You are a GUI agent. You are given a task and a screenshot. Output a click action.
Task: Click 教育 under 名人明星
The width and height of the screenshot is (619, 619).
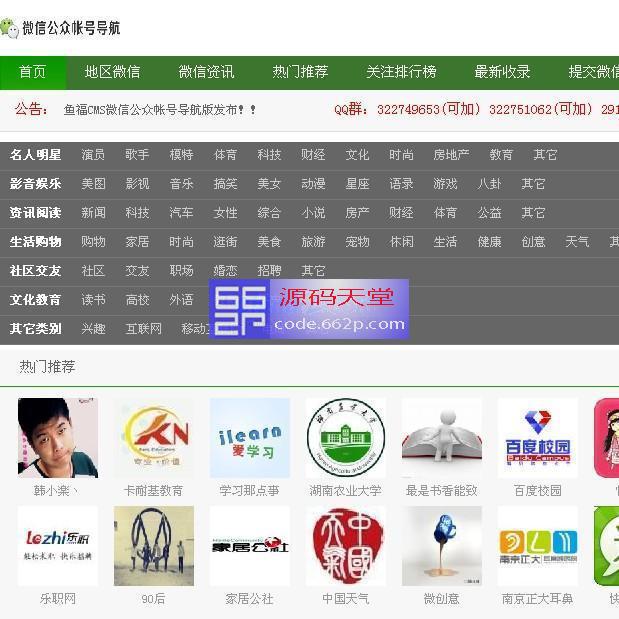tap(501, 155)
